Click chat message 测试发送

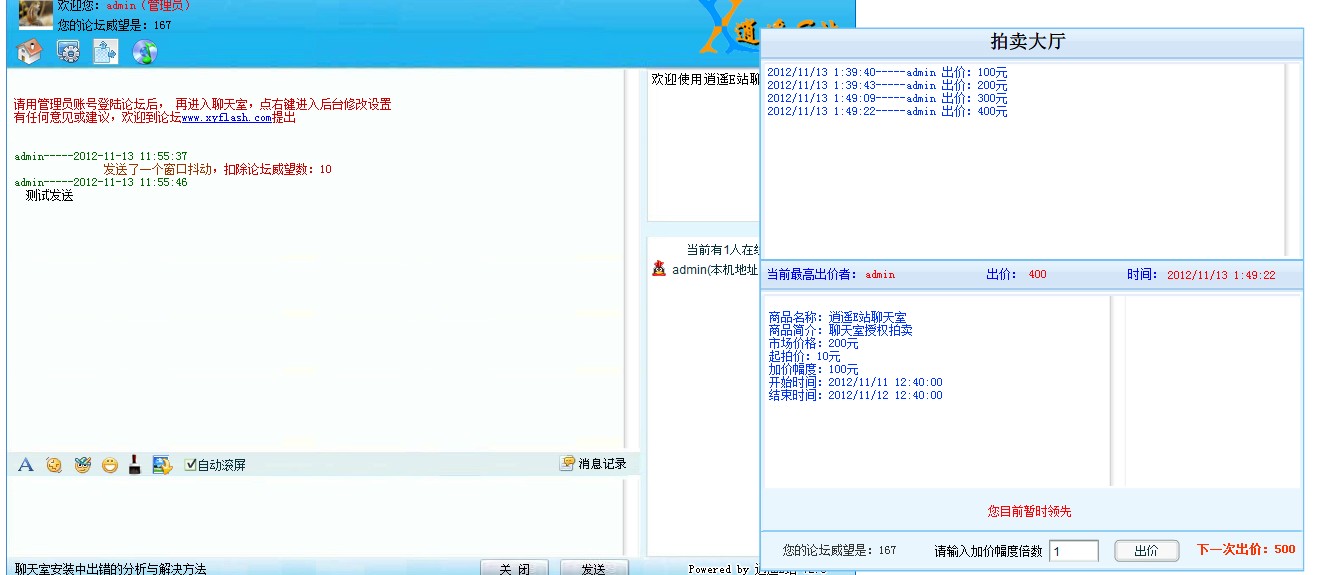(x=50, y=196)
